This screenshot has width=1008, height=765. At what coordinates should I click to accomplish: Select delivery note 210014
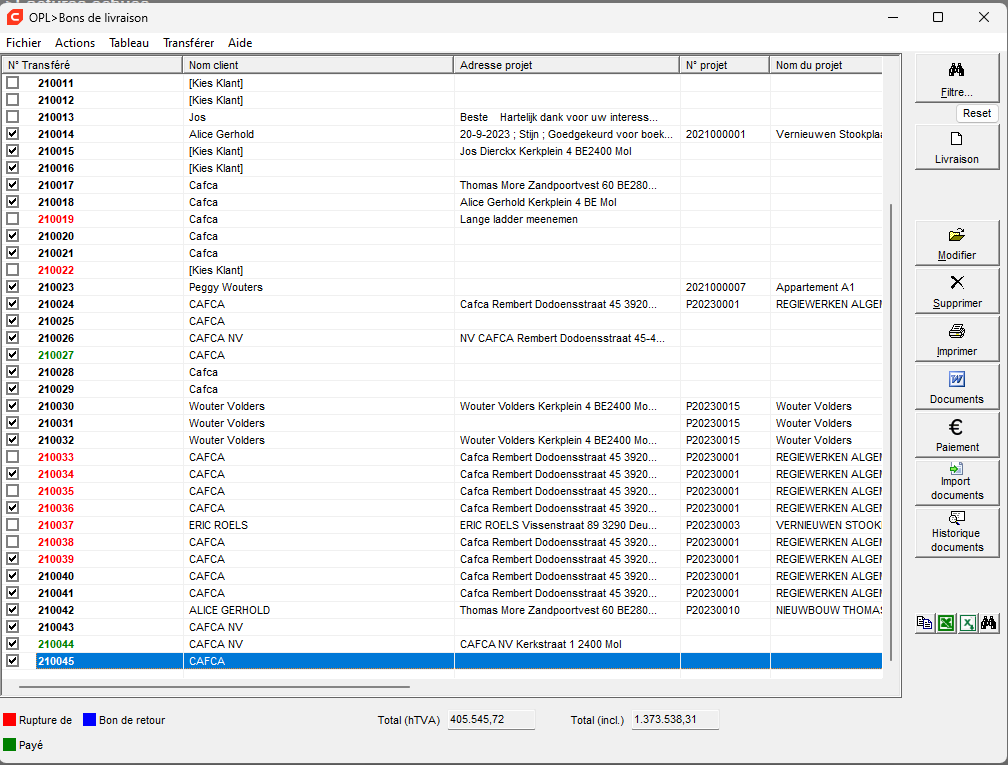pos(56,134)
